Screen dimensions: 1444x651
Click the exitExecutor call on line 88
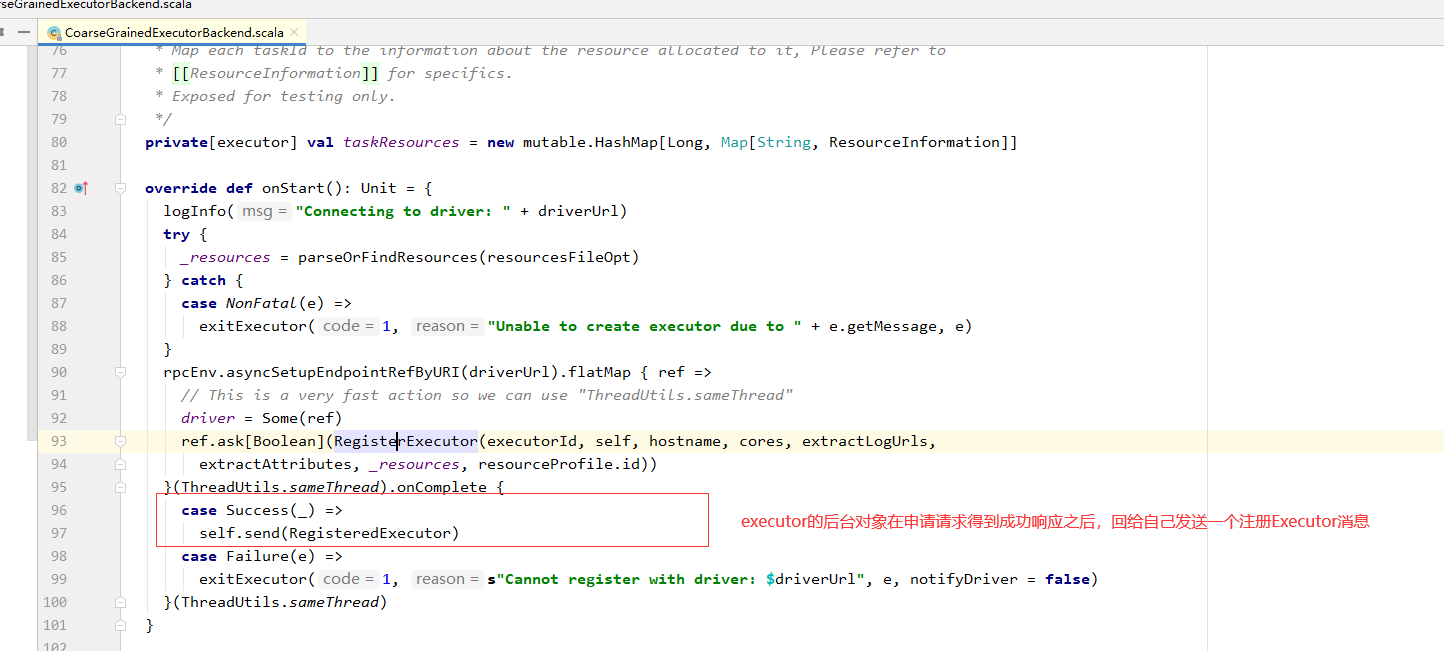tap(253, 326)
